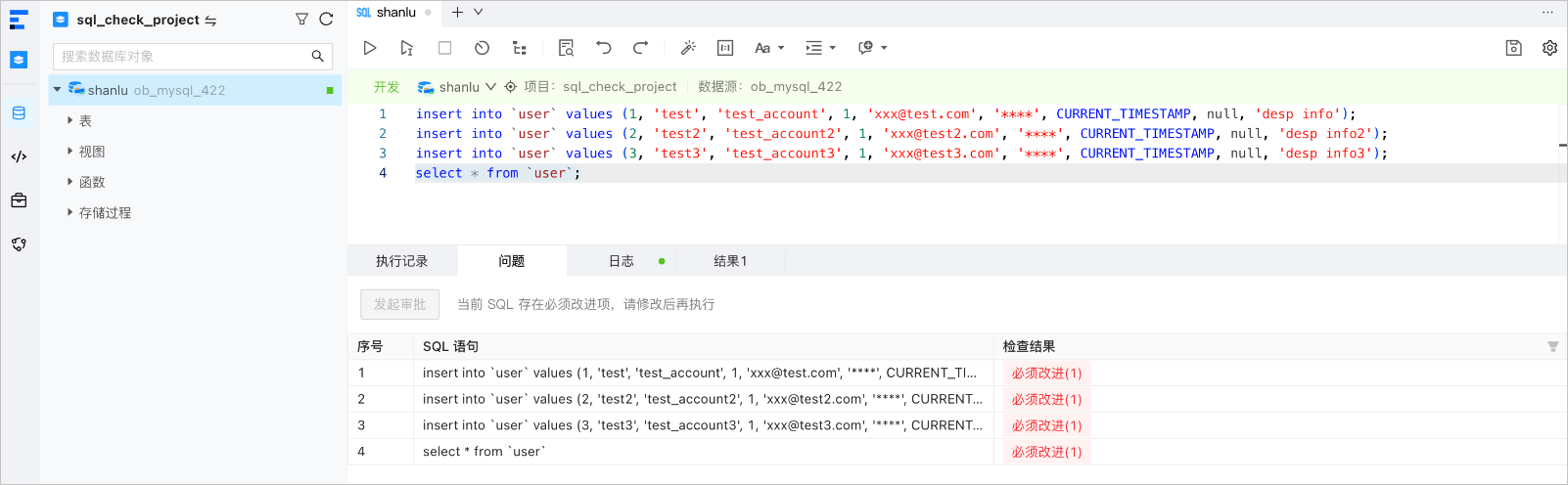
Task: Open the database icon in left sidebar
Action: tap(19, 113)
